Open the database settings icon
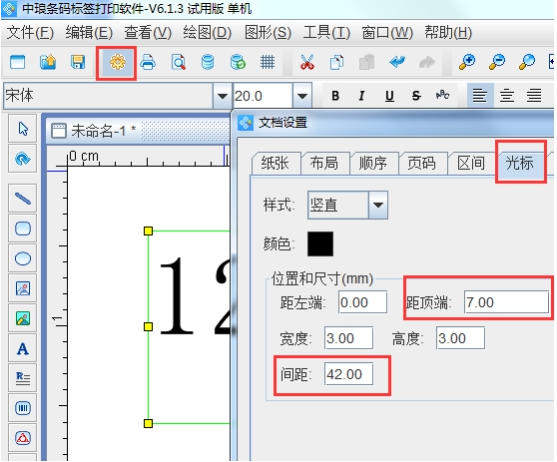557x462 pixels. pos(208,62)
